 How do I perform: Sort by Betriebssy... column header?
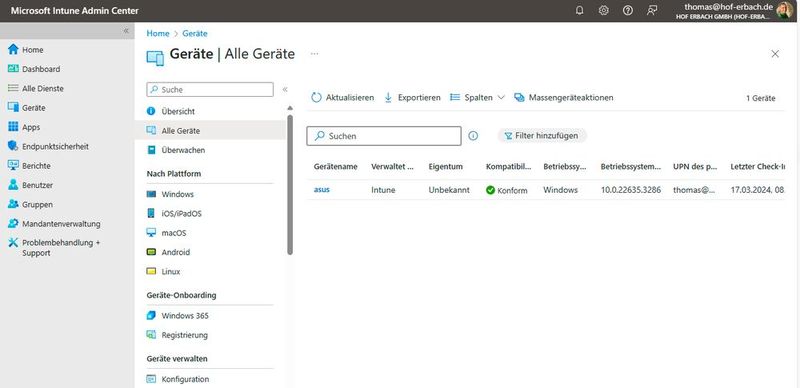(565, 167)
